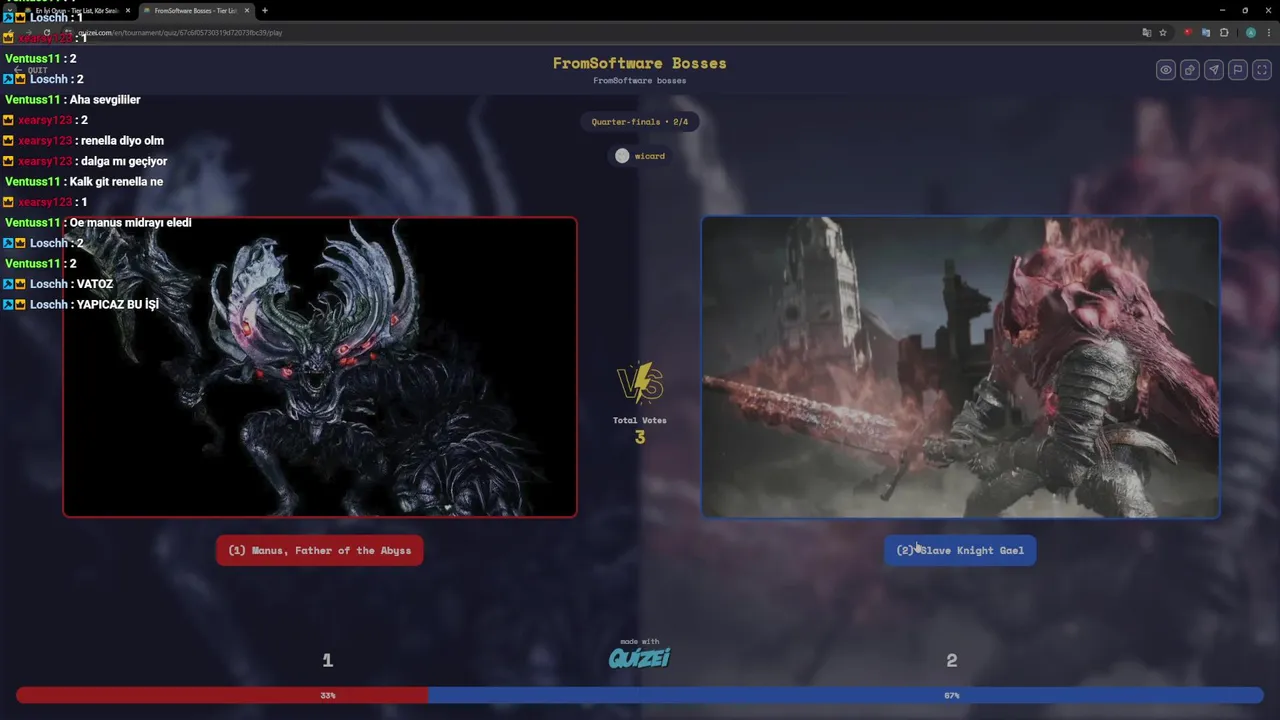This screenshot has width=1280, height=720.
Task: Open translate page icon in address bar
Action: click(x=1147, y=33)
